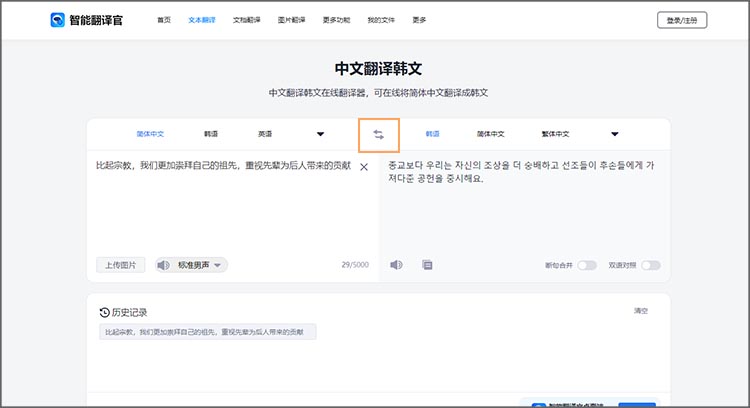Viewport: 750px width, 408px height.
Task: Select 简体中文 as source language
Action: click(150, 134)
